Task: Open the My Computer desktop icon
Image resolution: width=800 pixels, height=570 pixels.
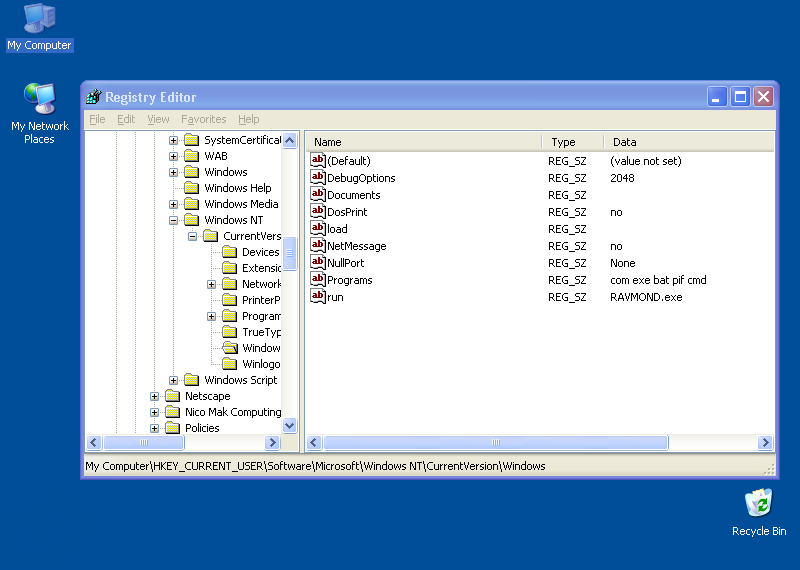Action: [x=39, y=27]
